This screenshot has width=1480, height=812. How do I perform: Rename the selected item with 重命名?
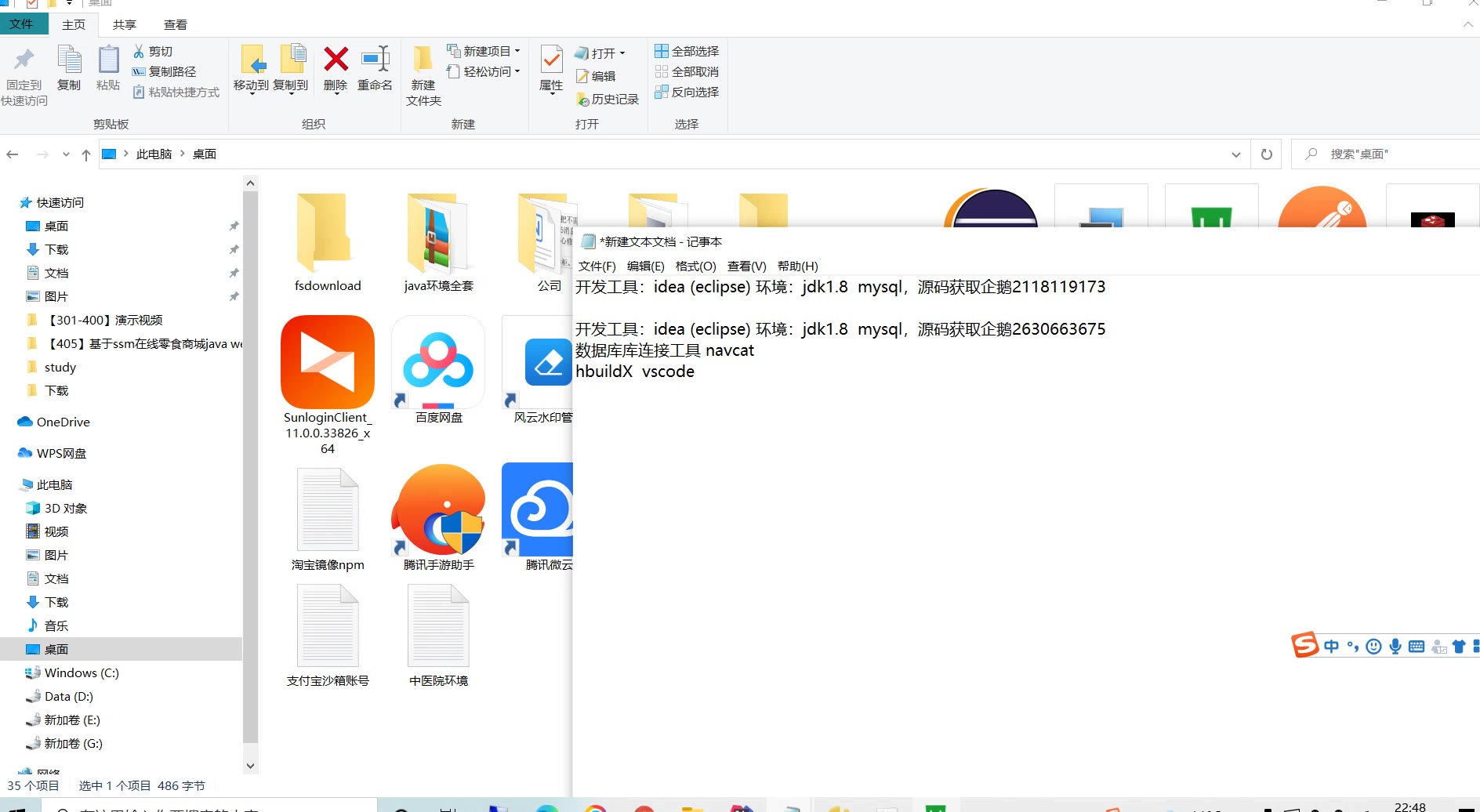pos(375,69)
